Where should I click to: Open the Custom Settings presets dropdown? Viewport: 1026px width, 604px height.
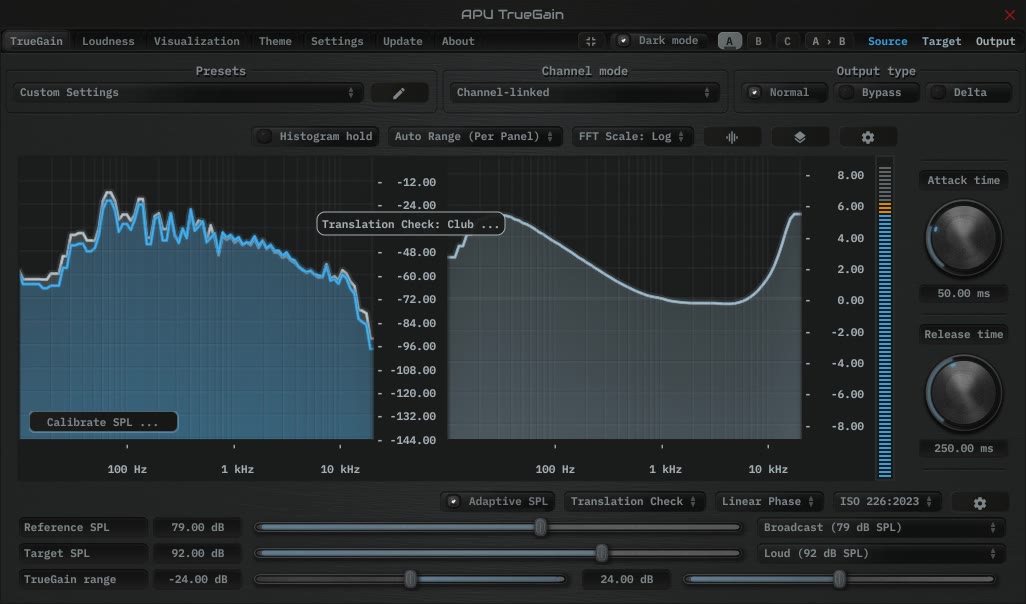point(188,93)
